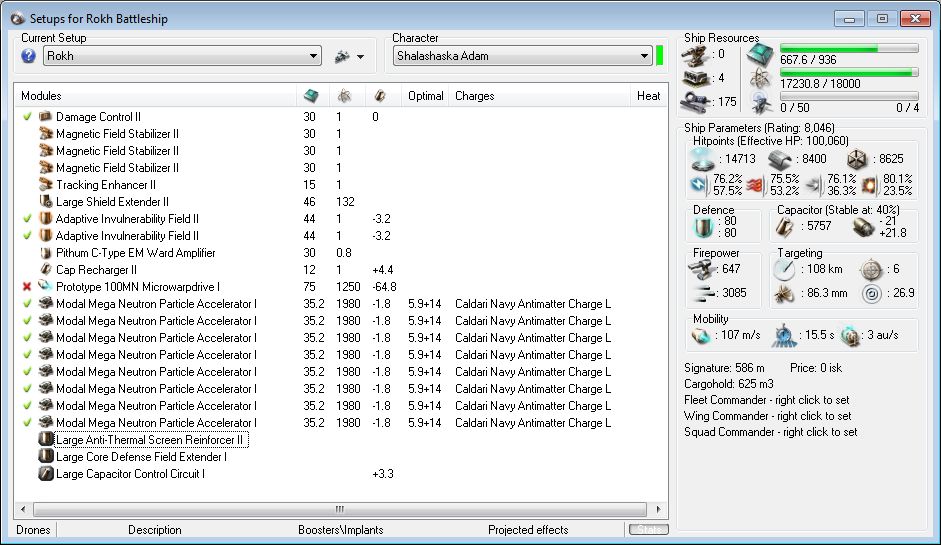
Task: Click the calibration icon showing 175
Action: [696, 102]
